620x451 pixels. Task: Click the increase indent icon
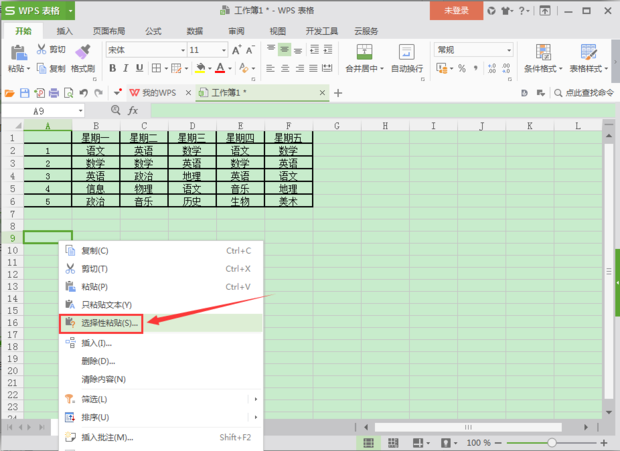[x=328, y=49]
